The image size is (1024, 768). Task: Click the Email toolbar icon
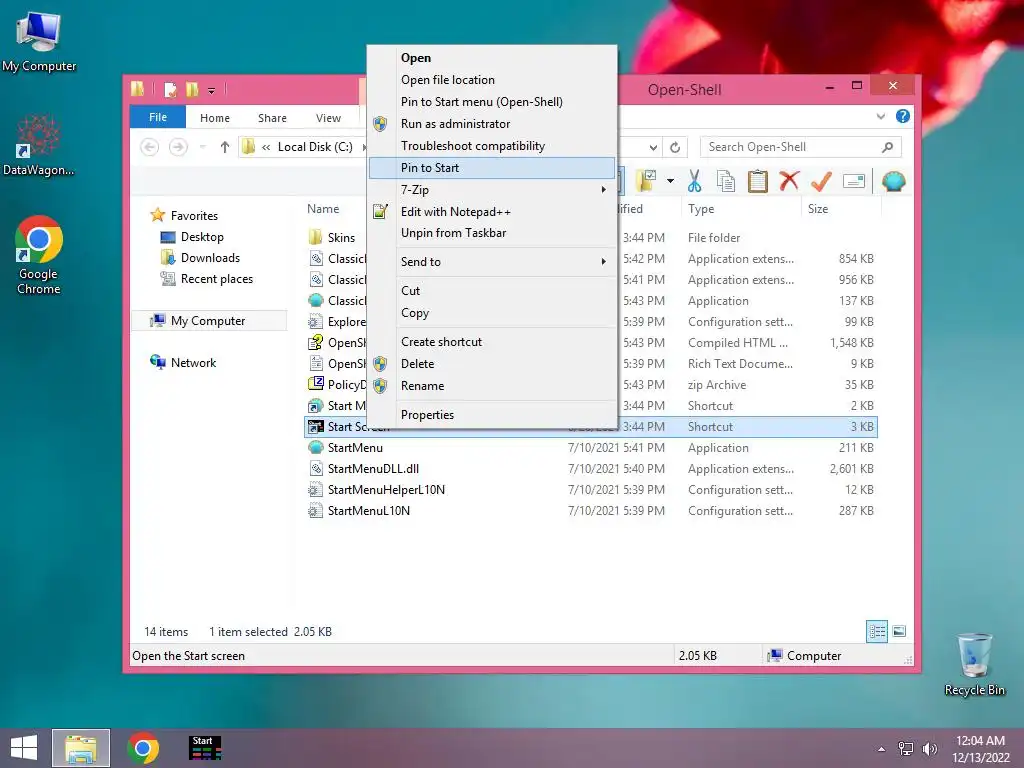[854, 181]
